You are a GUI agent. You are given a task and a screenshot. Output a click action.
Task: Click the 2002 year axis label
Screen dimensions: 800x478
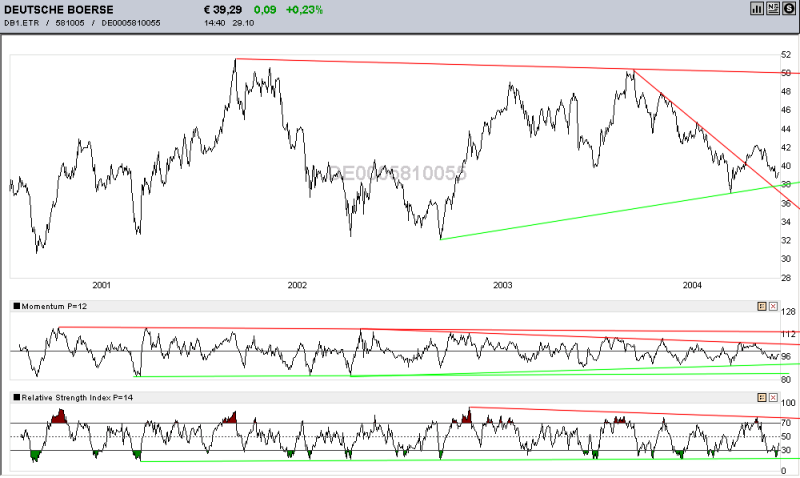[x=297, y=285]
